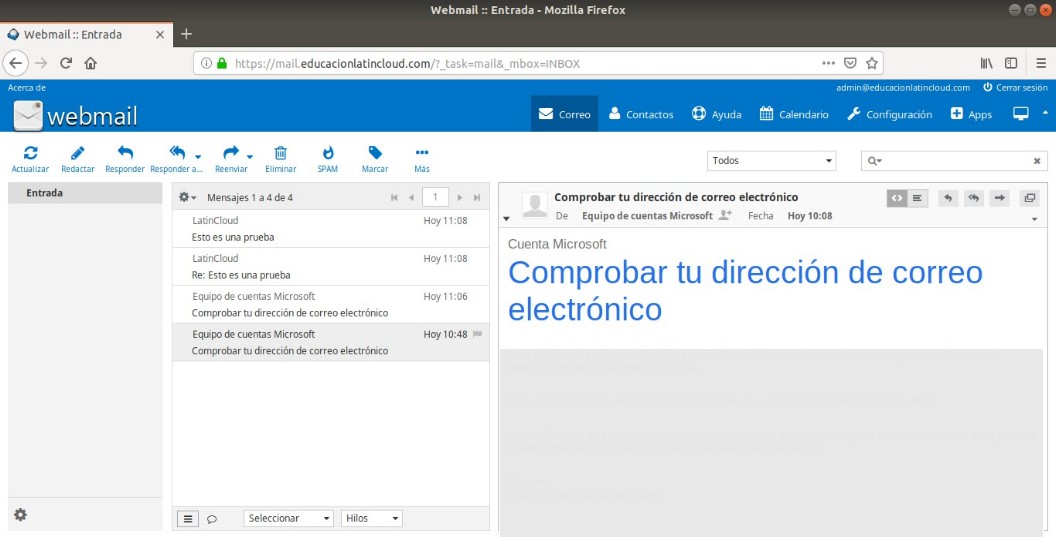Click the Responder reply toolbar icon

tap(125, 153)
